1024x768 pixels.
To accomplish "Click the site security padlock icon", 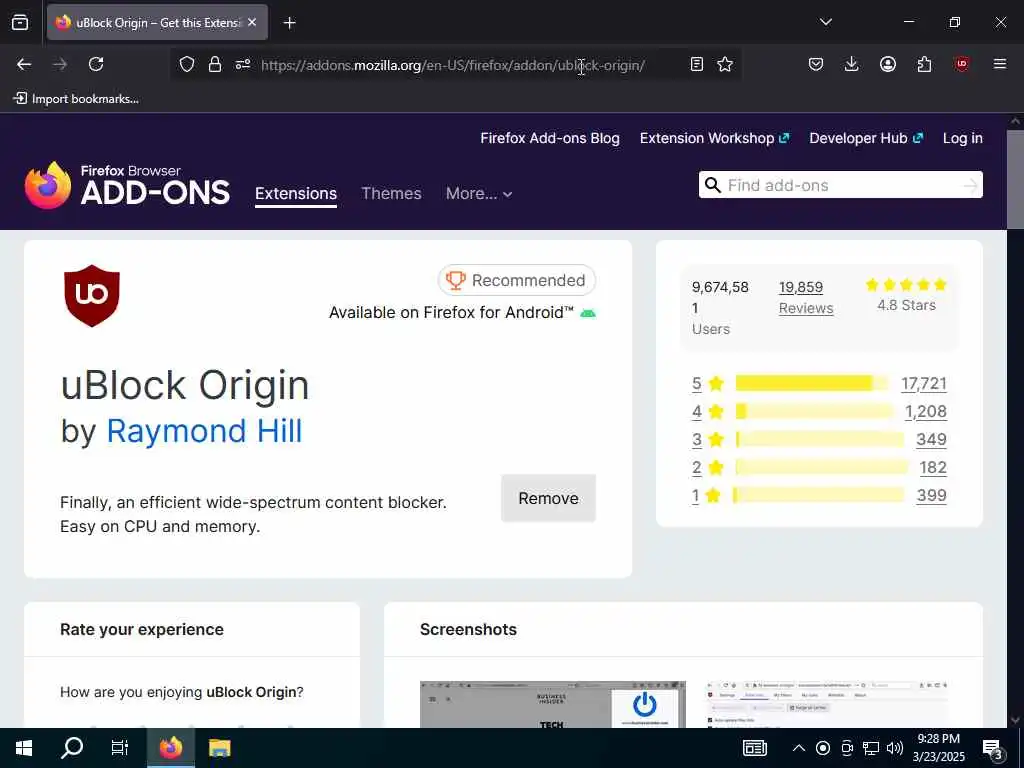I will click(215, 64).
